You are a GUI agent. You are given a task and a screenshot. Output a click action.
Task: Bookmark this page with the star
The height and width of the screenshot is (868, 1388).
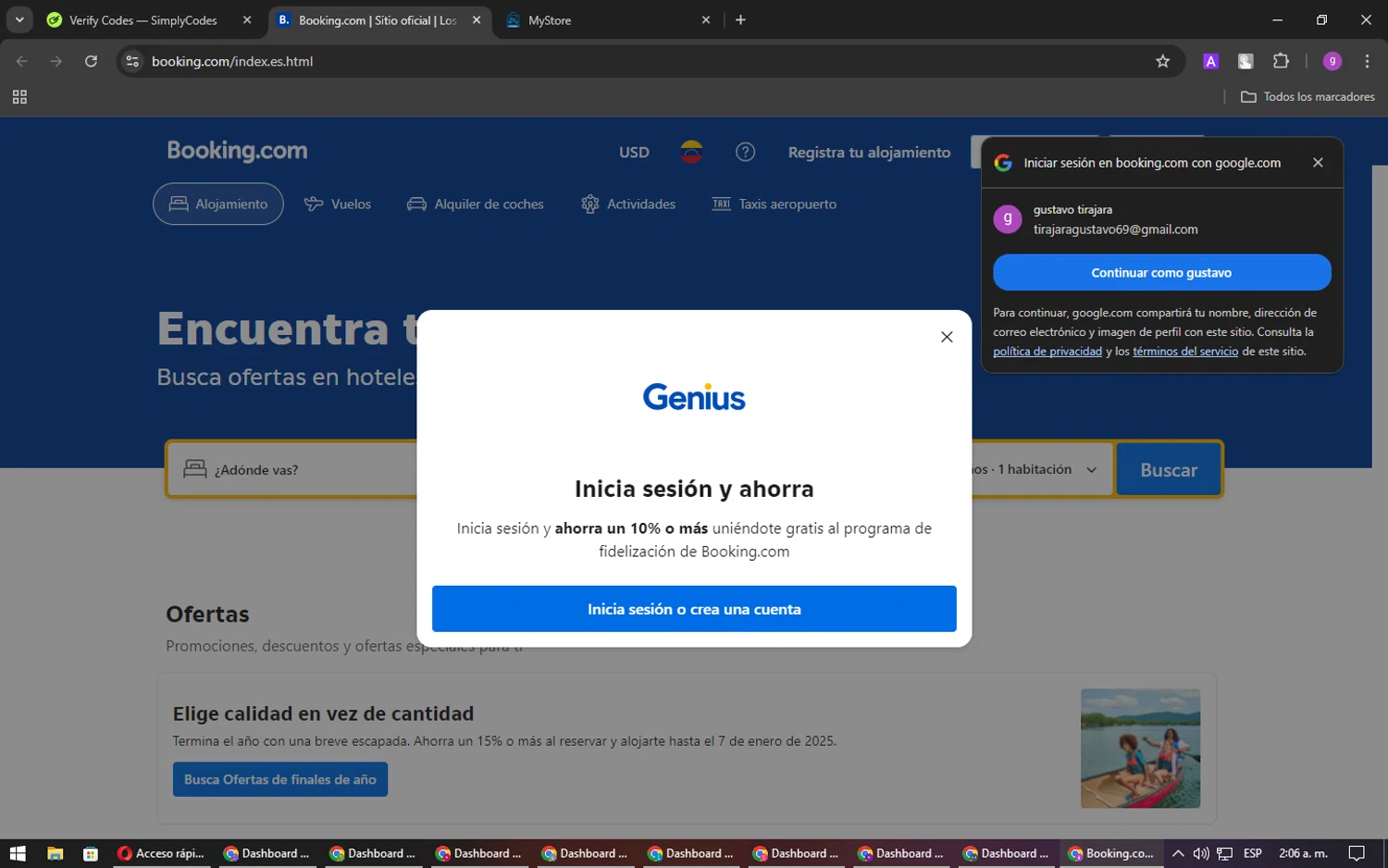[x=1163, y=61]
